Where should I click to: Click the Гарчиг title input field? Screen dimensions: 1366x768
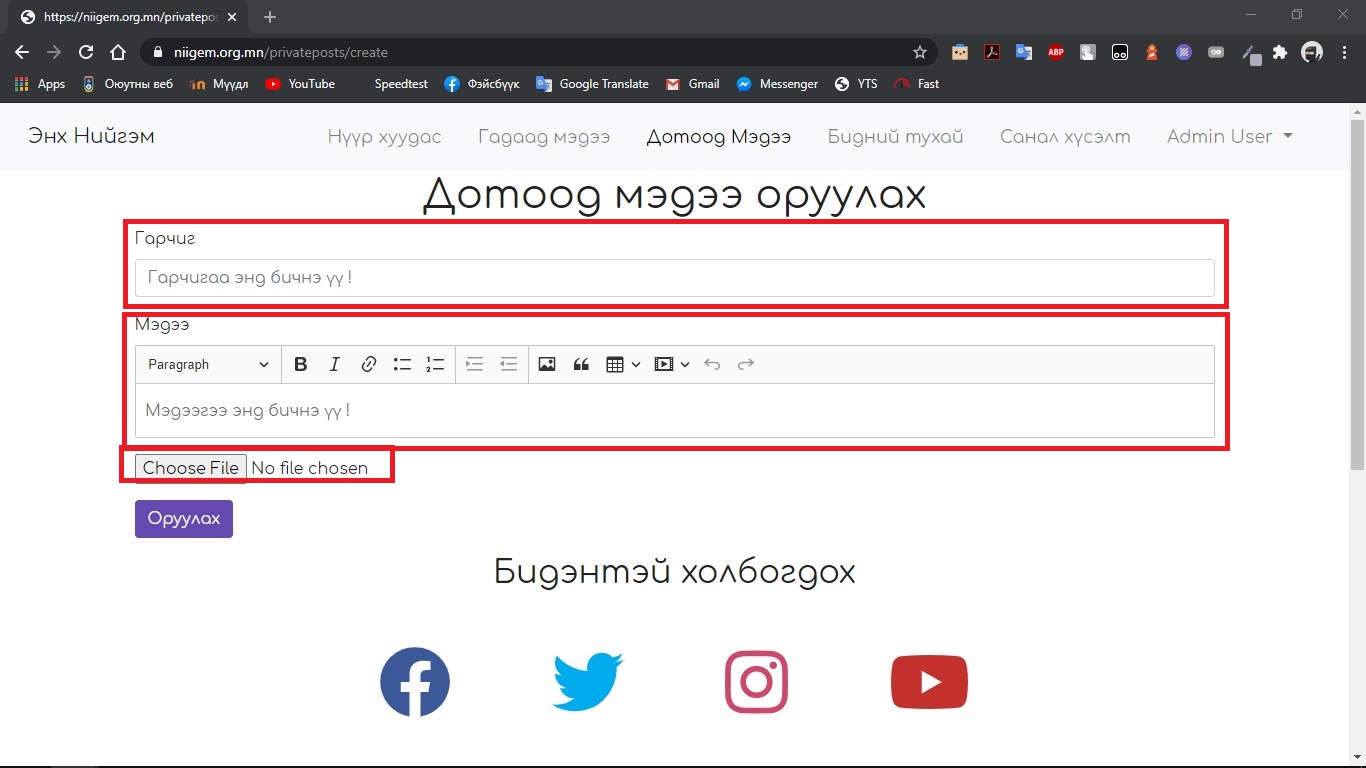click(x=674, y=278)
